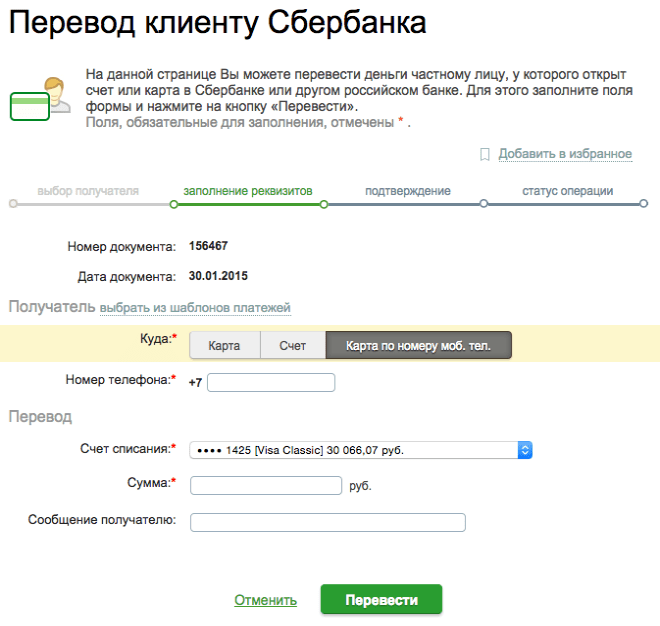Click the green progress marker starting заполнение реквизитов
Viewport: 660px width, 626px height.
(x=173, y=205)
